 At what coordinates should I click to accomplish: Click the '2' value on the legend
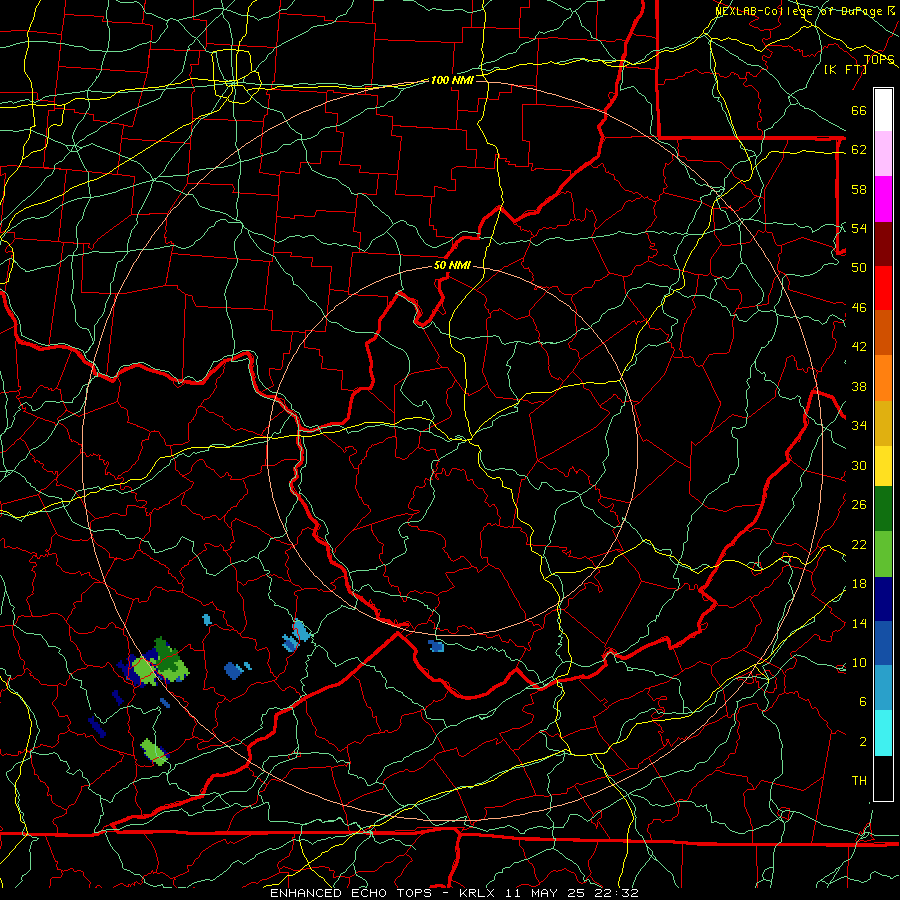tap(863, 742)
